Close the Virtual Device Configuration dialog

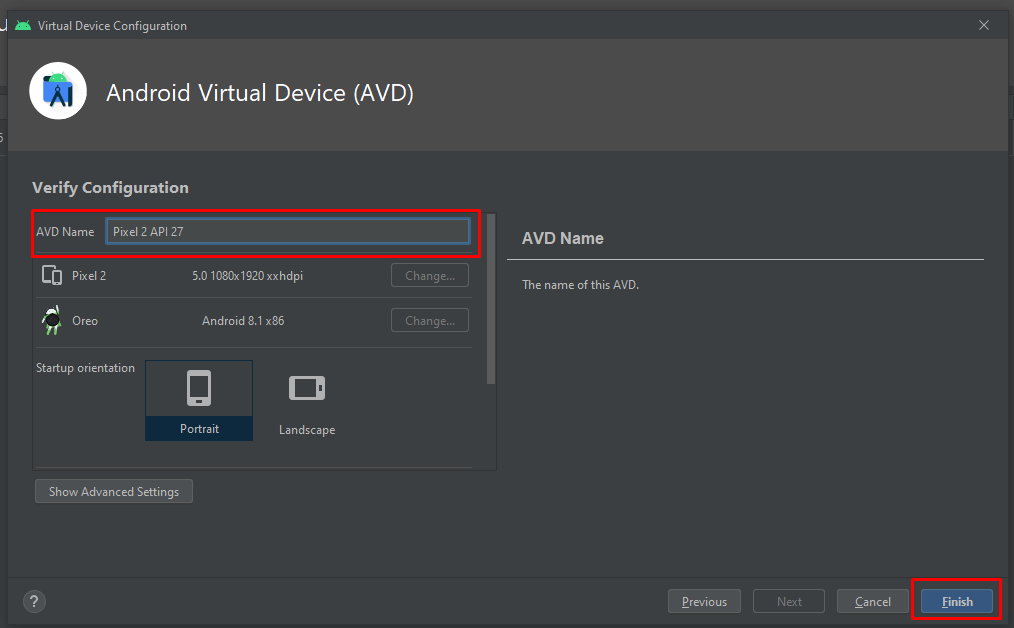tap(984, 25)
